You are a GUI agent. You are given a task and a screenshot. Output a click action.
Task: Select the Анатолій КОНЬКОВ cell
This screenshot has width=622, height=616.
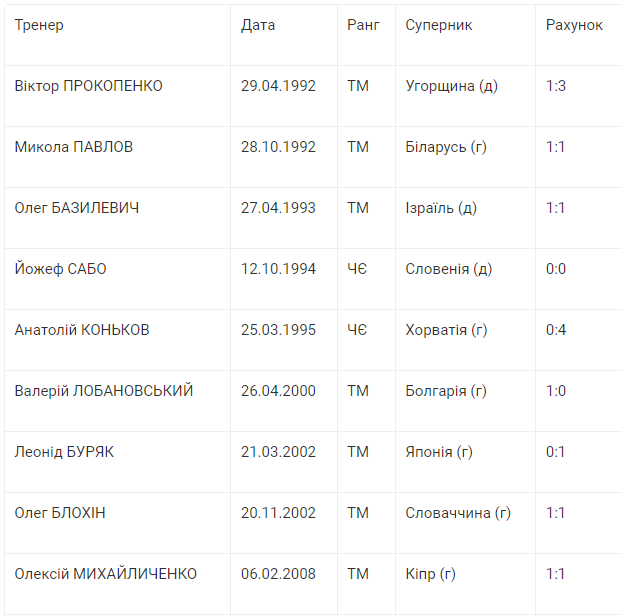click(82, 330)
